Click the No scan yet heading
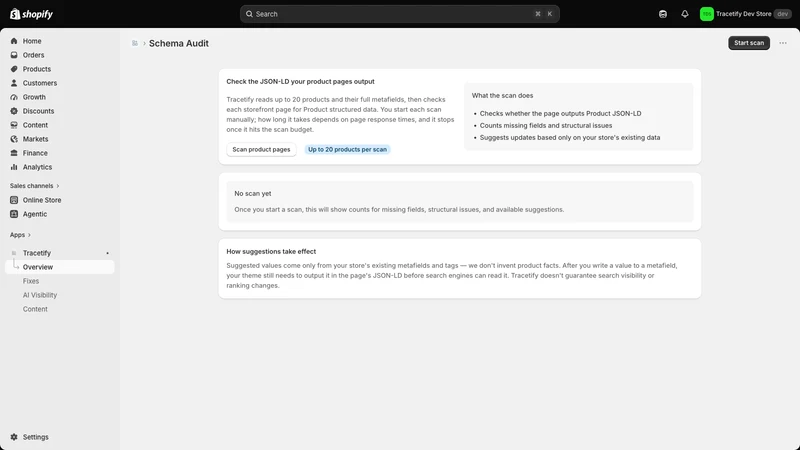This screenshot has width=800, height=450. point(253,193)
